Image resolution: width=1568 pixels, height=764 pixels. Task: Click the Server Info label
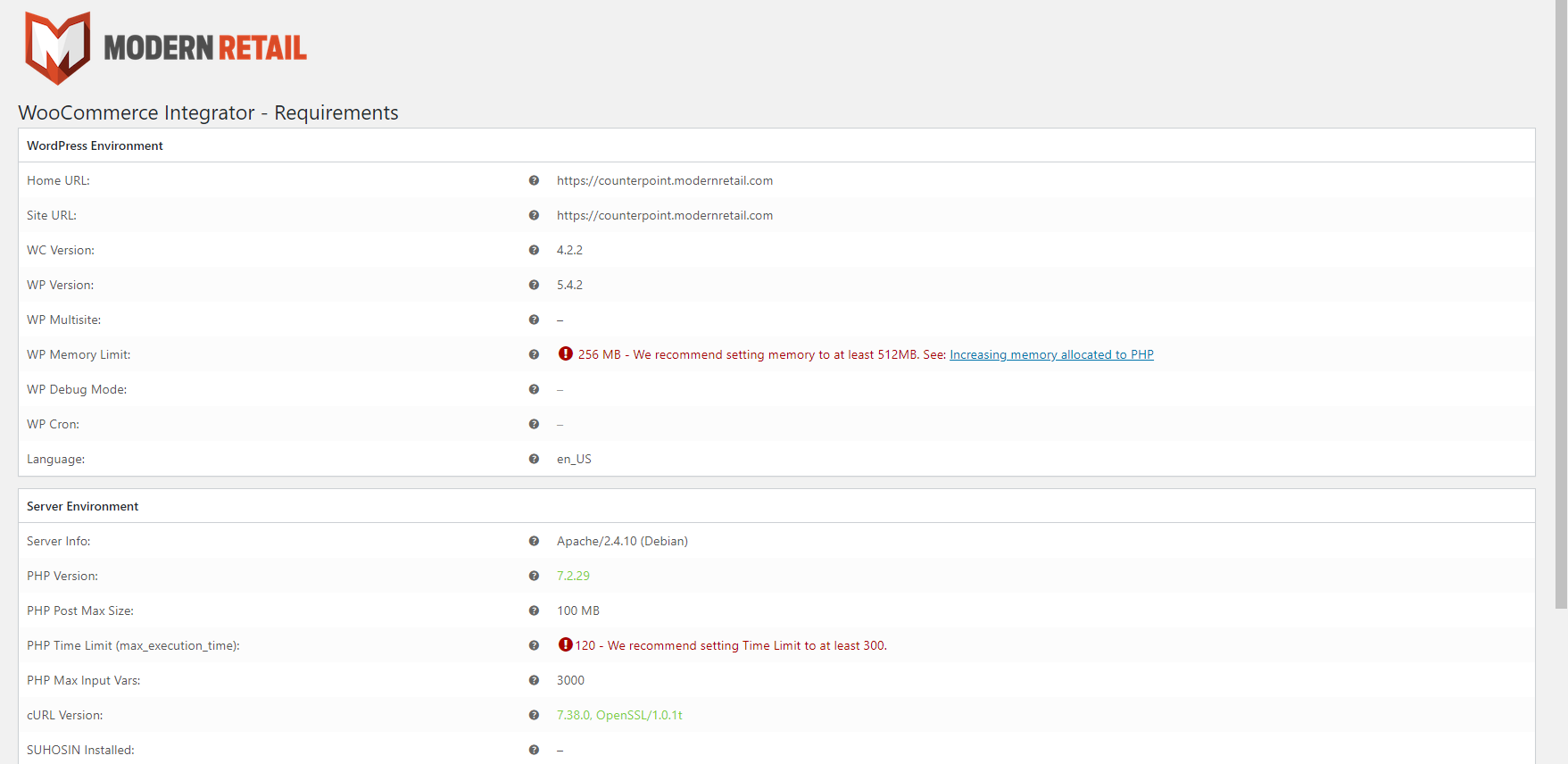(x=58, y=541)
